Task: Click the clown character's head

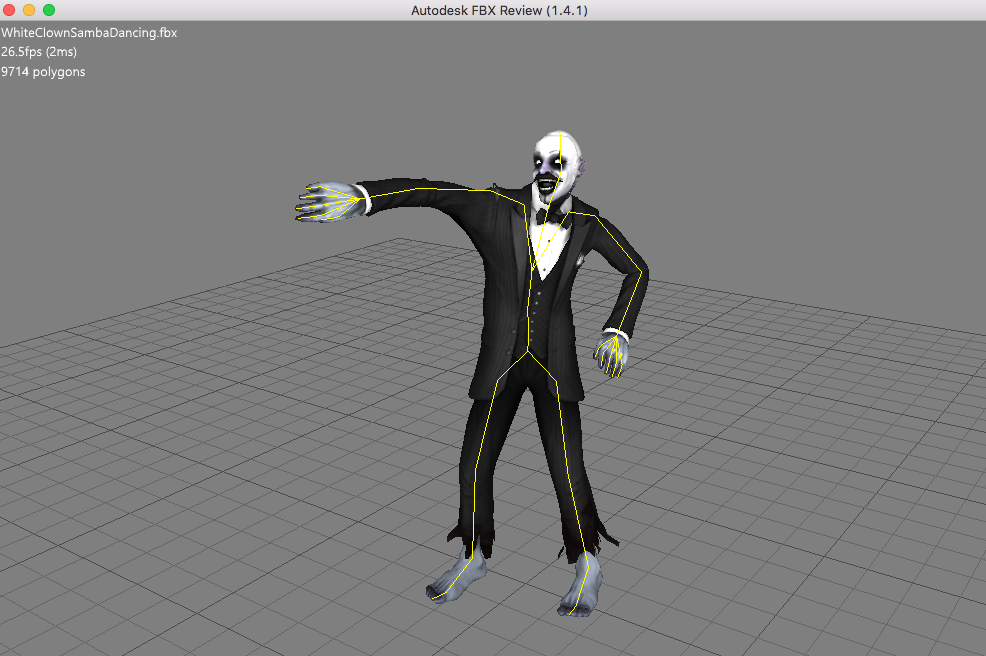Action: (558, 166)
